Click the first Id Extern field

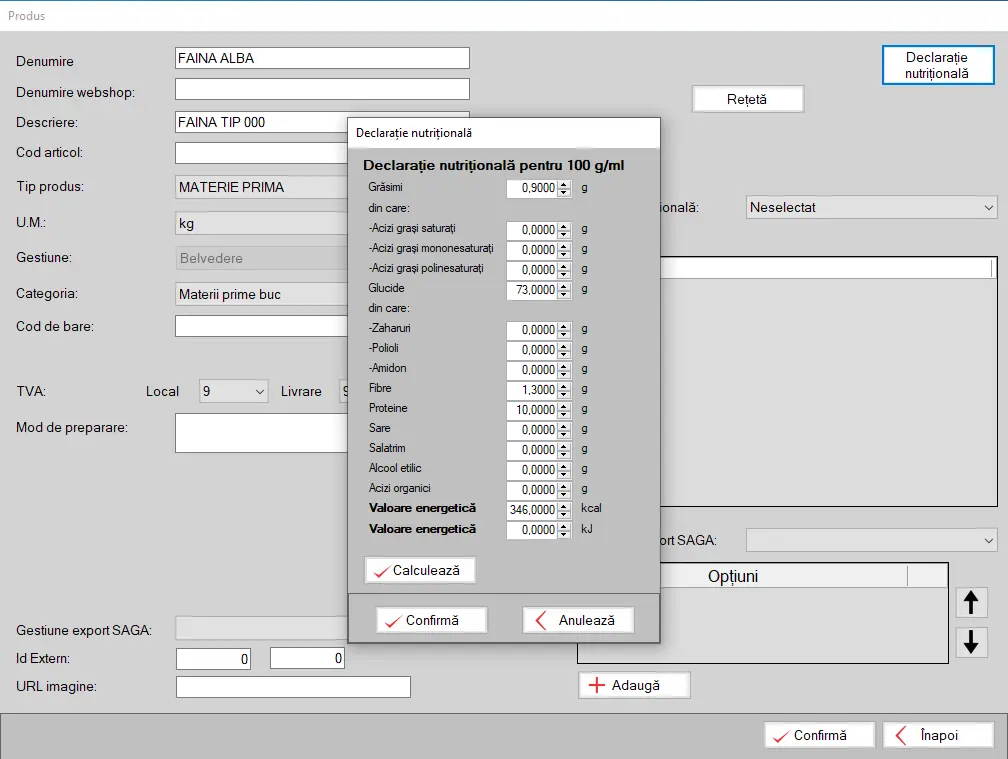pyautogui.click(x=213, y=659)
